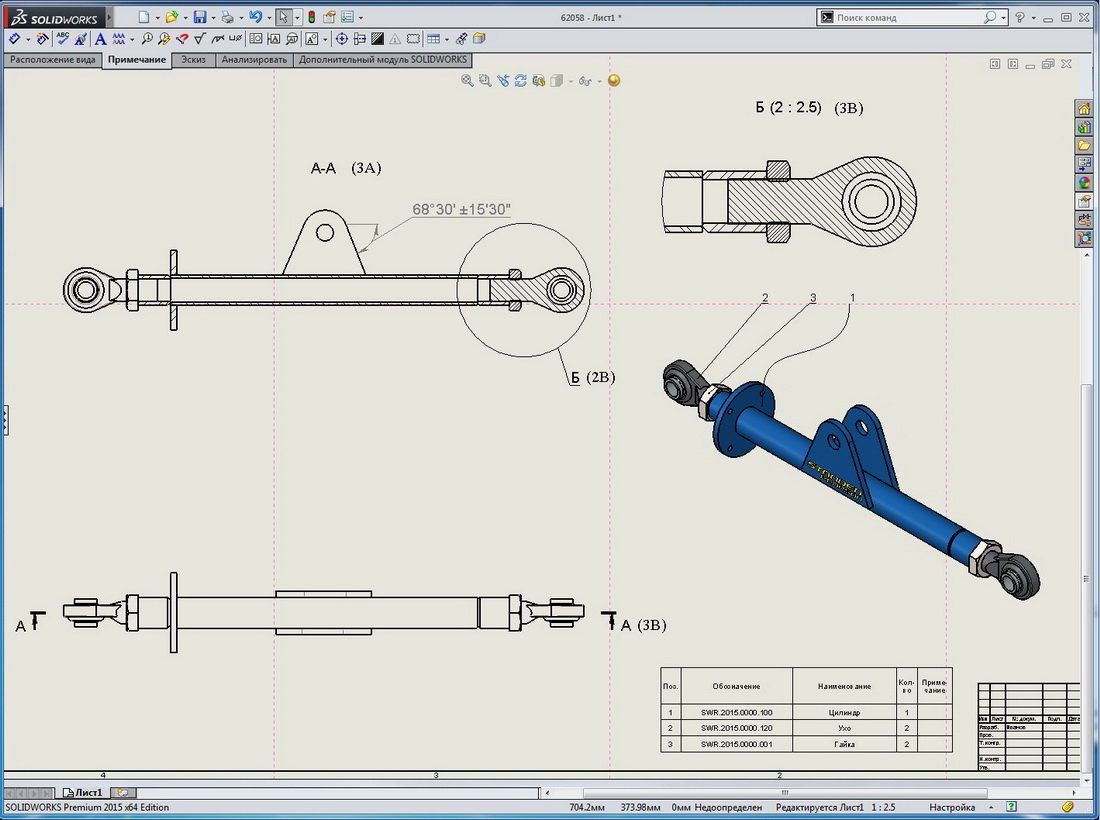Expand the Tables dropdown arrow
Viewport: 1100px width, 820px height.
[447, 40]
